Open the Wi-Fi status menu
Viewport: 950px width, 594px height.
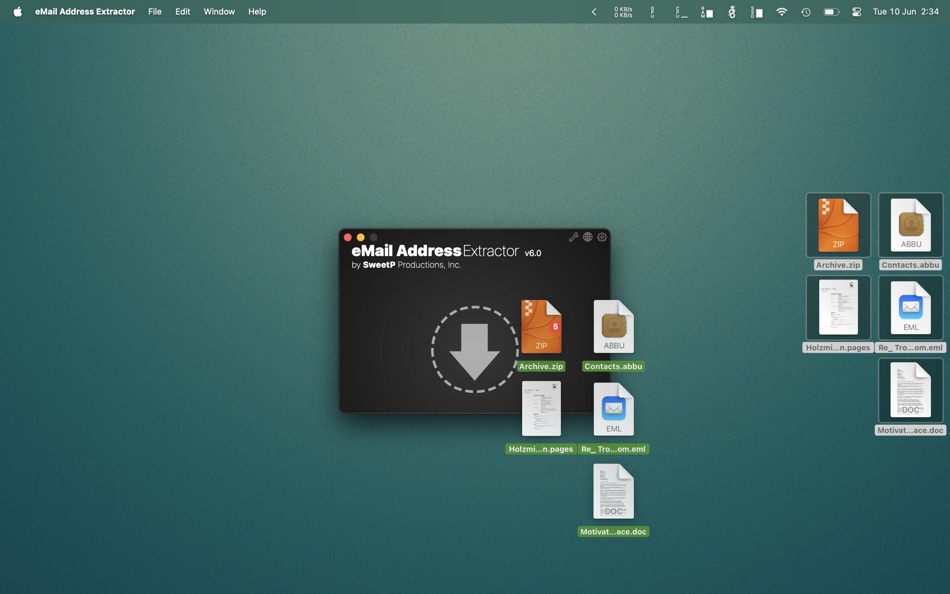pyautogui.click(x=782, y=12)
